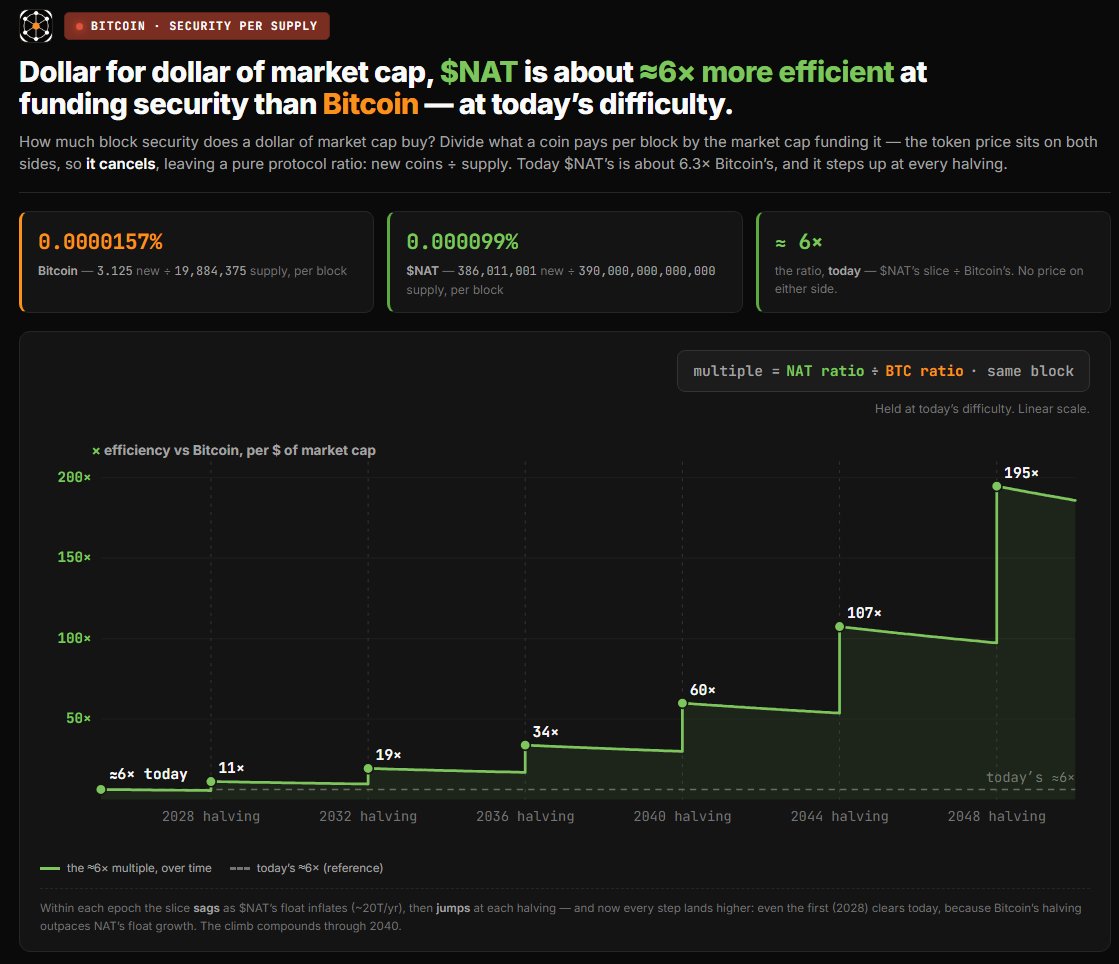The height and width of the screenshot is (964, 1119).
Task: Click the '≈6× today' starting data point
Action: click(x=101, y=789)
